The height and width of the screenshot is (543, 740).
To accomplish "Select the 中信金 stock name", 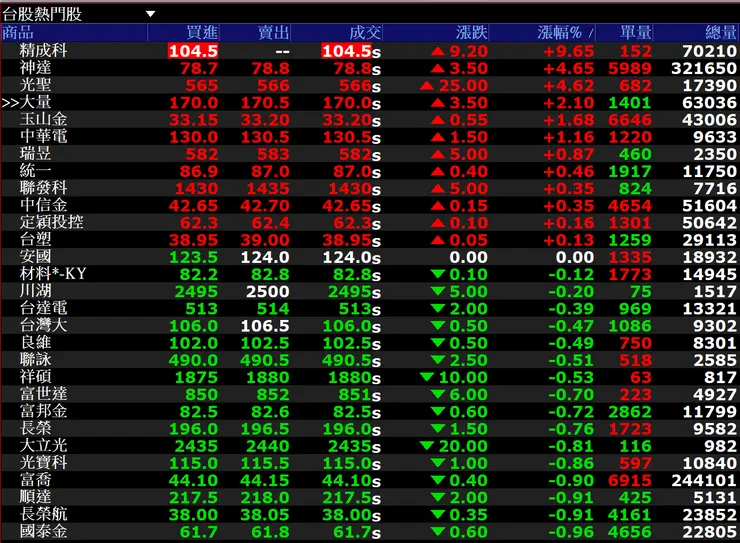I will [43, 205].
